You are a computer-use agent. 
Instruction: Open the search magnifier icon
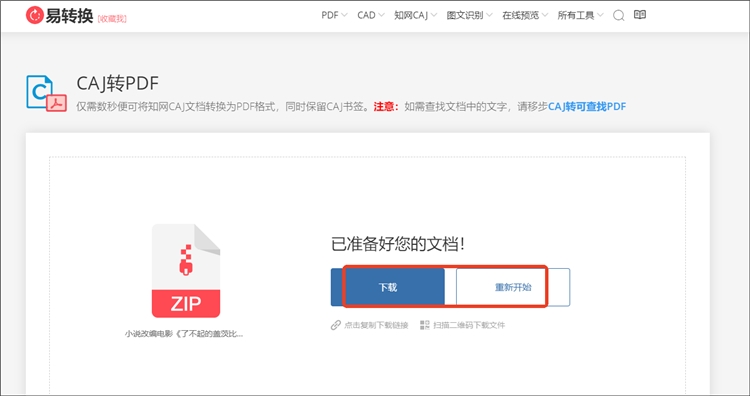(x=618, y=16)
